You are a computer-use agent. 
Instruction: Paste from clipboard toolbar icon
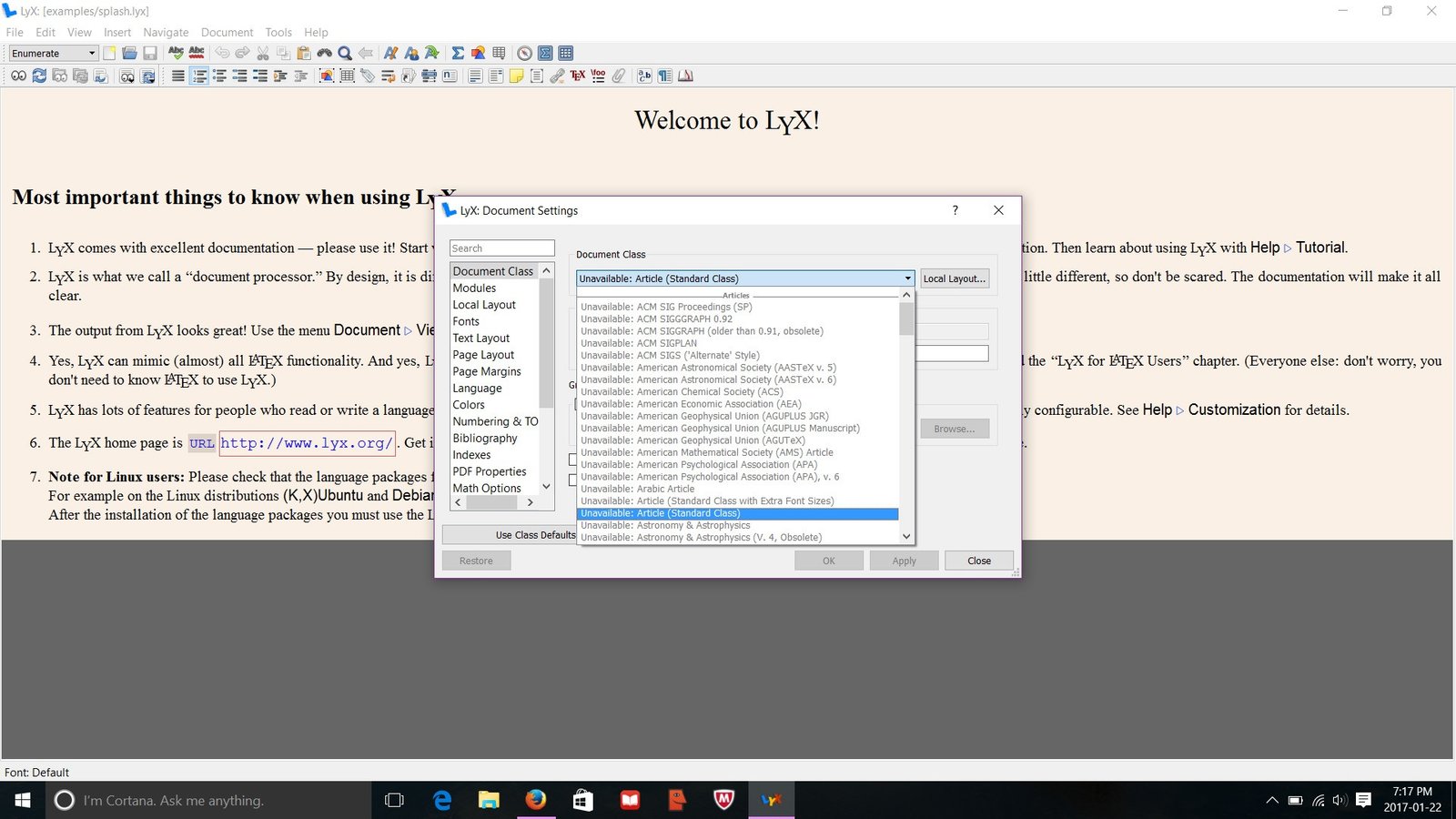(x=304, y=53)
